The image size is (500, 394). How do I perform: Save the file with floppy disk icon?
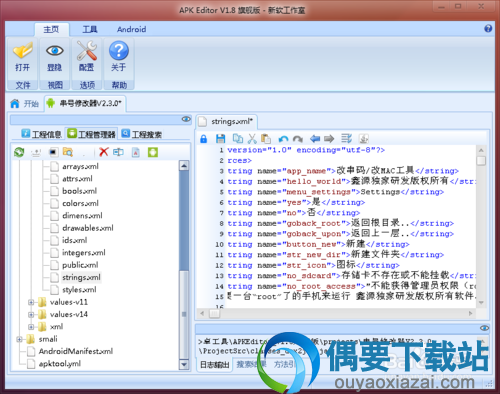[220, 139]
